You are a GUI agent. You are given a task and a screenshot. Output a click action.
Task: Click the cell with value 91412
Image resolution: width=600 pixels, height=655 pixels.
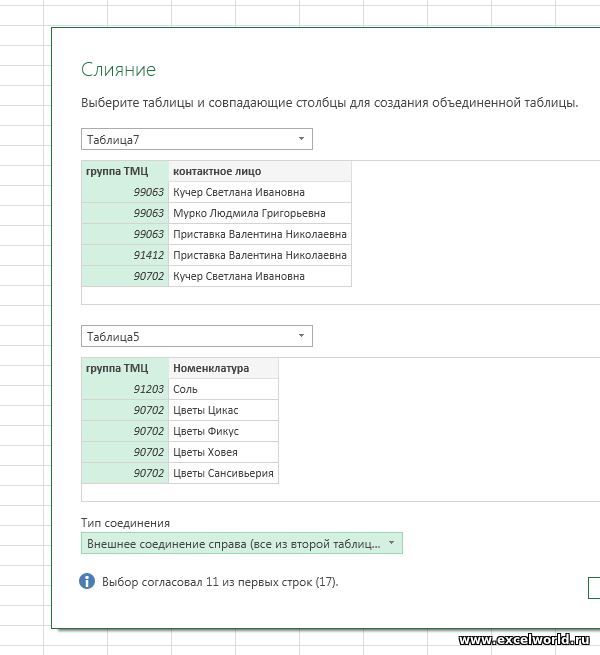125,255
